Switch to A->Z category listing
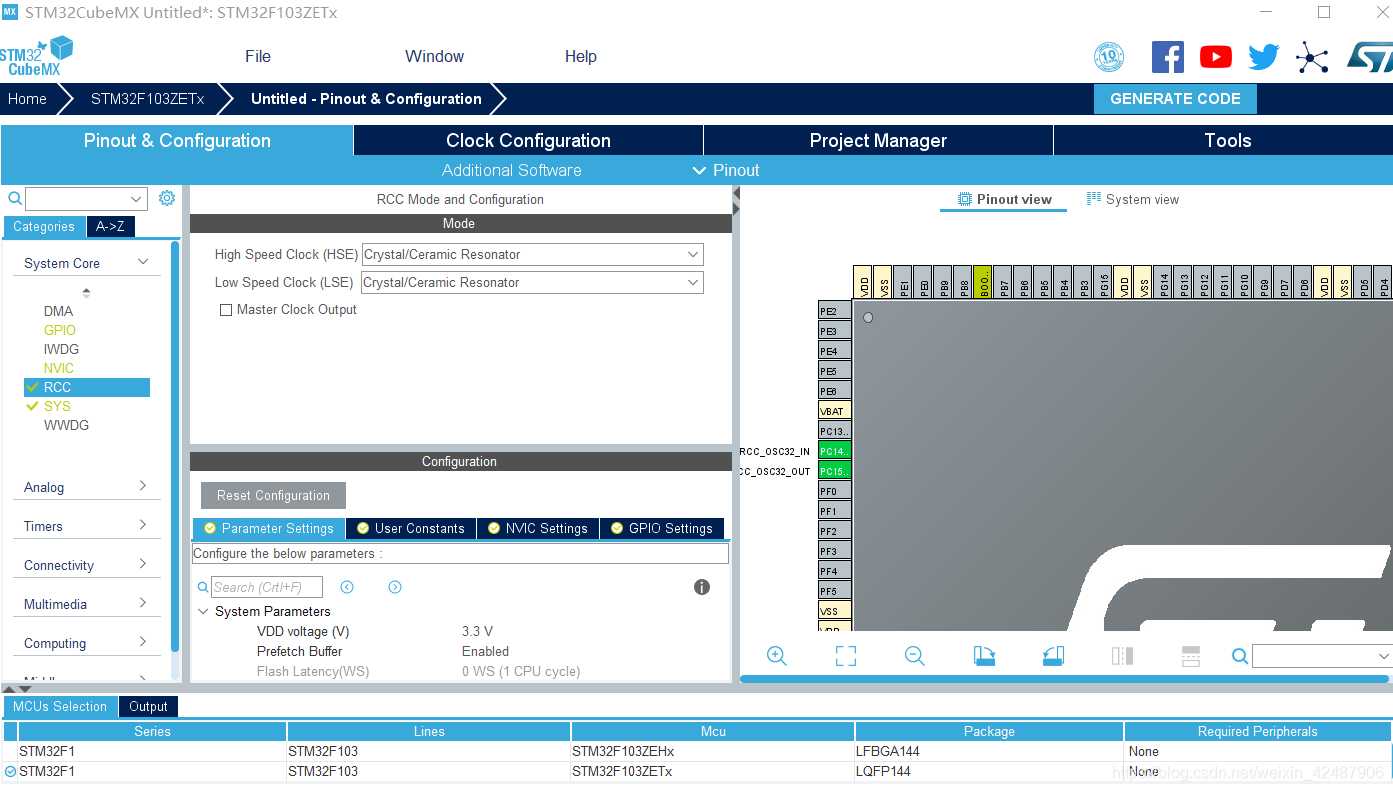 point(110,227)
